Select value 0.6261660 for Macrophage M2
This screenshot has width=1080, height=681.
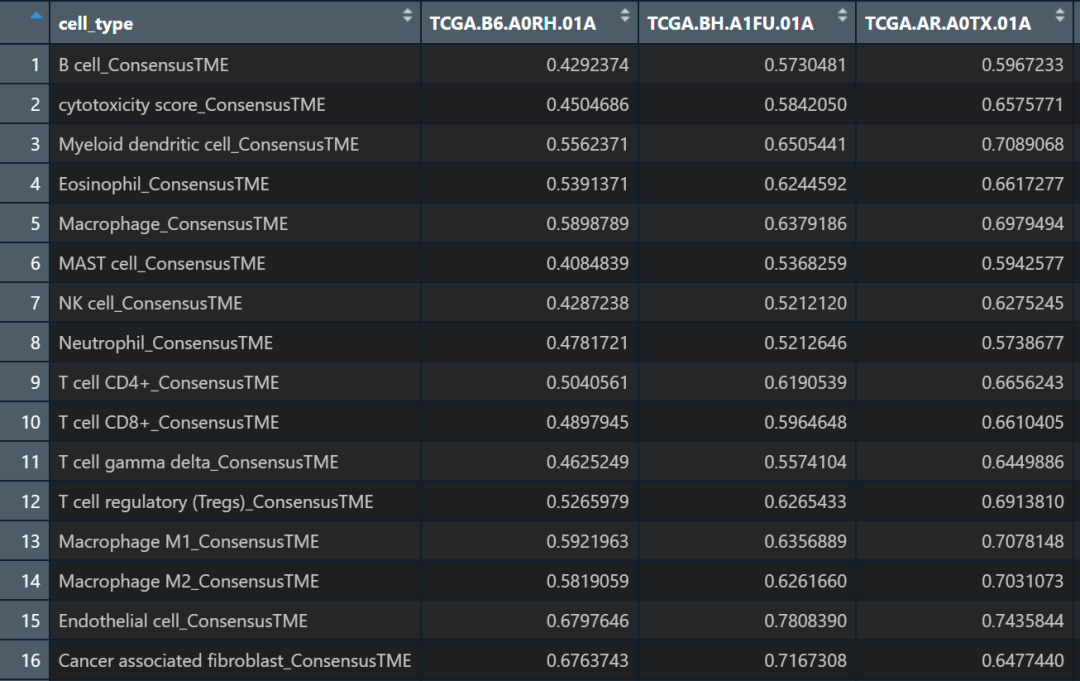tap(805, 582)
